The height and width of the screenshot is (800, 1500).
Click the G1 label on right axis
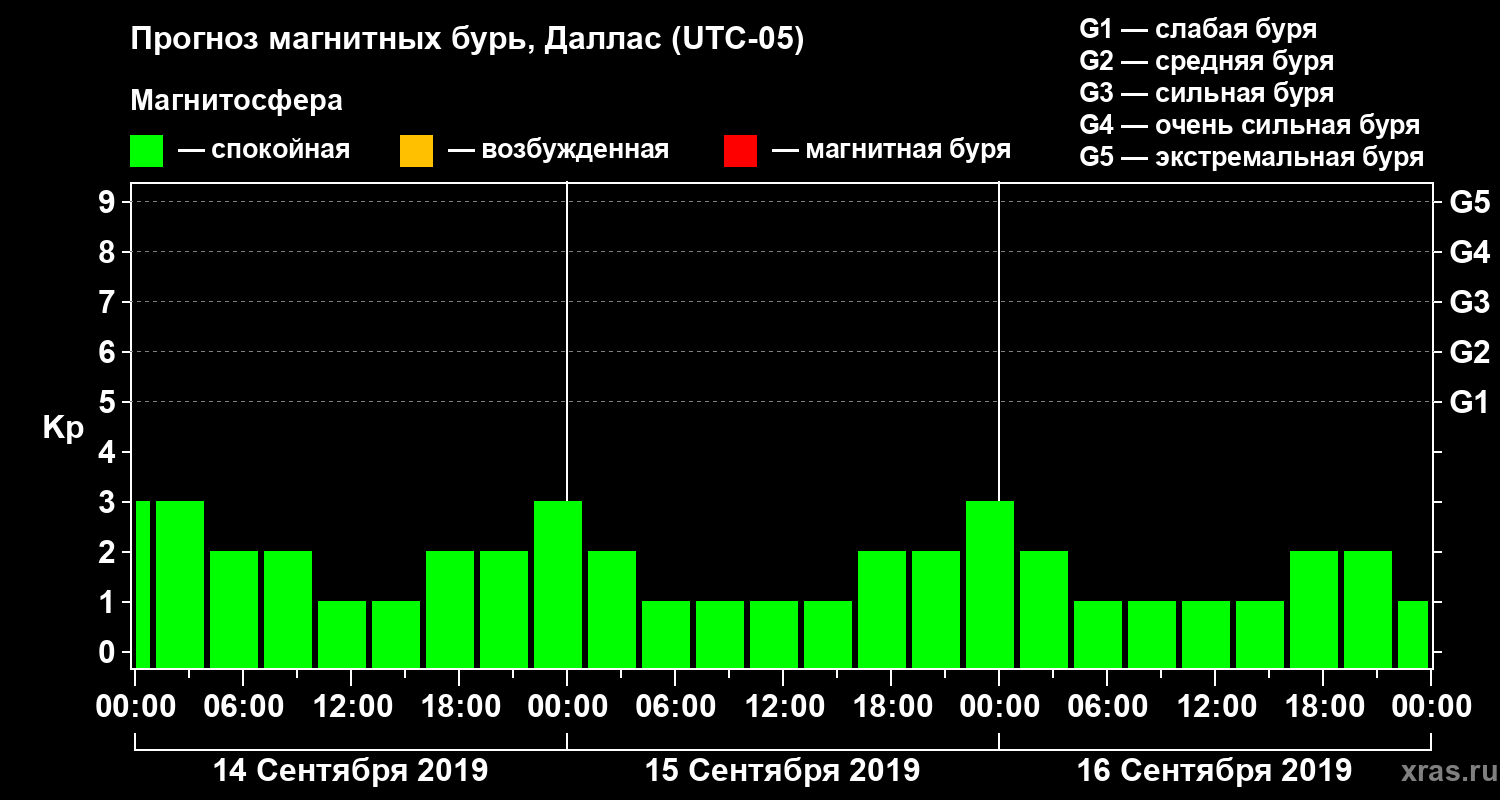(x=1470, y=402)
